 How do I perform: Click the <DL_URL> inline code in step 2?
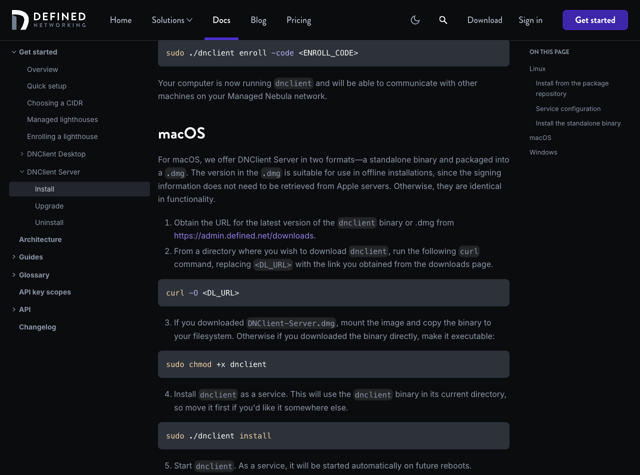click(273, 265)
